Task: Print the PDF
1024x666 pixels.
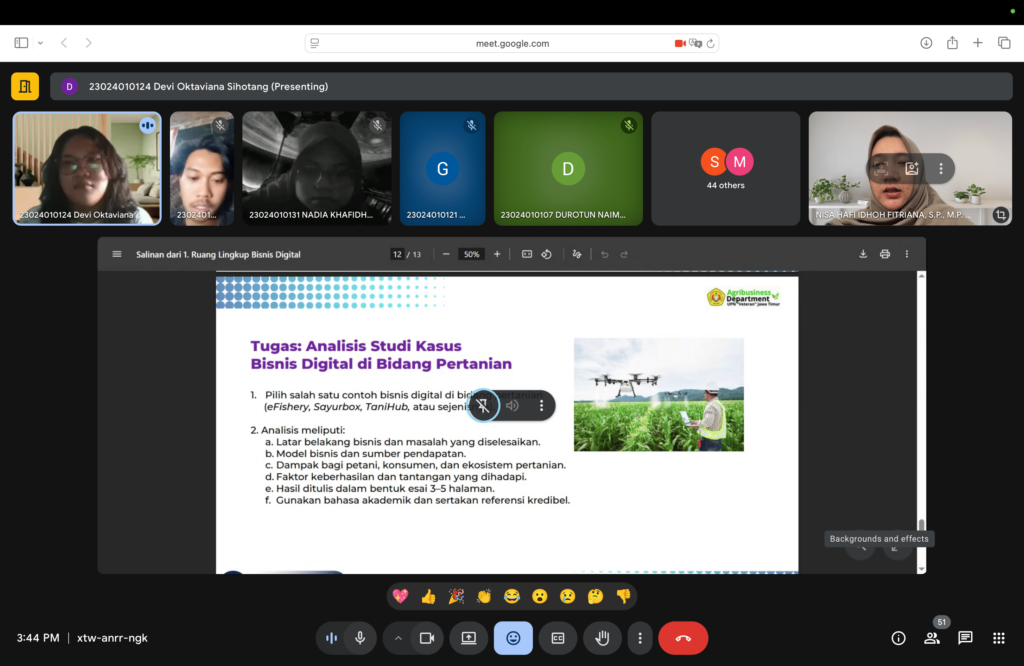Action: (885, 254)
